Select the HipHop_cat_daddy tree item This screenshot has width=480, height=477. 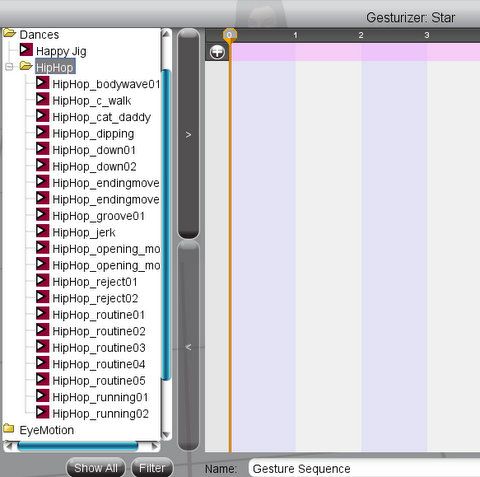pyautogui.click(x=101, y=117)
